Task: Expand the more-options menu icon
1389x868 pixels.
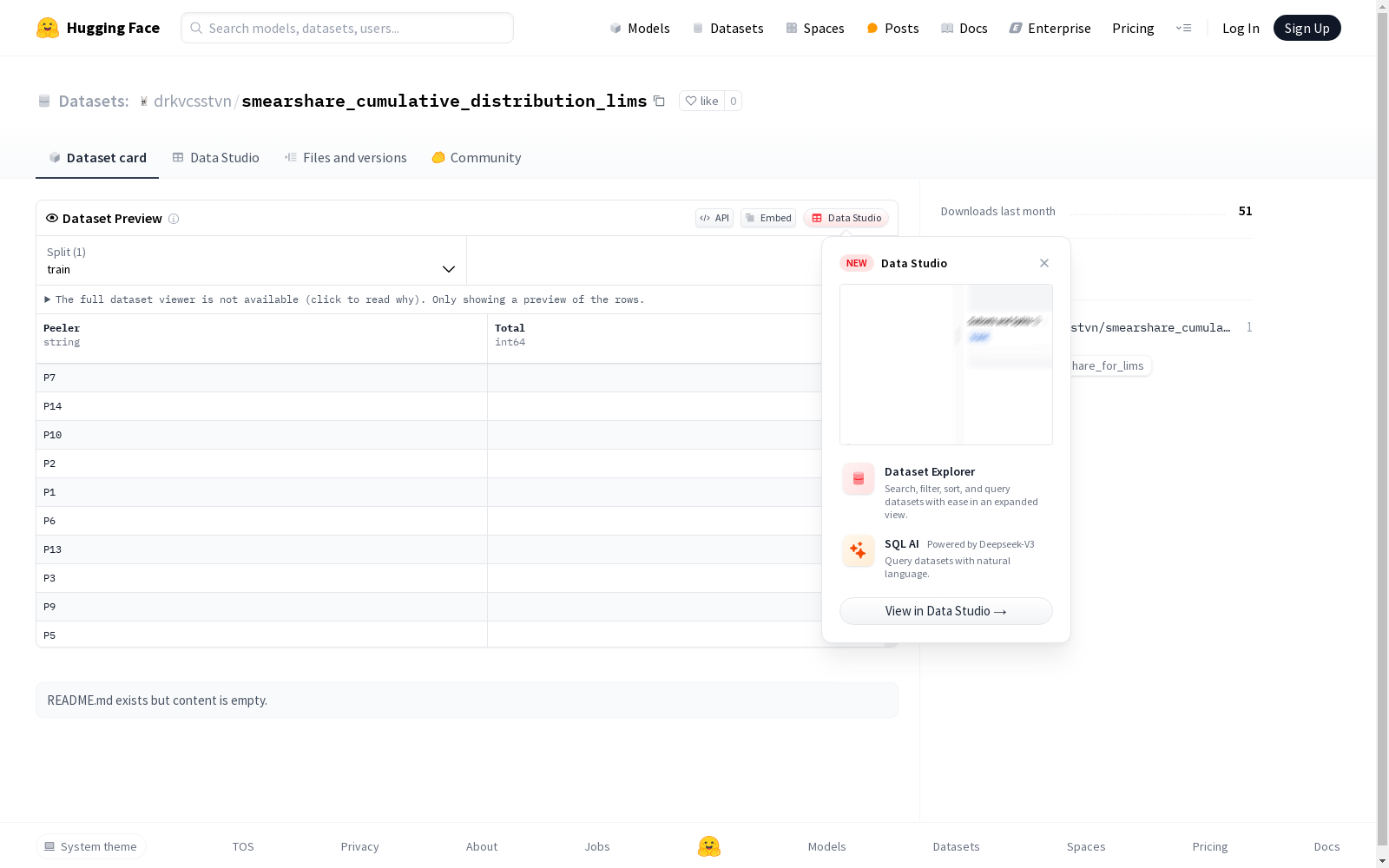Action: pyautogui.click(x=1183, y=28)
